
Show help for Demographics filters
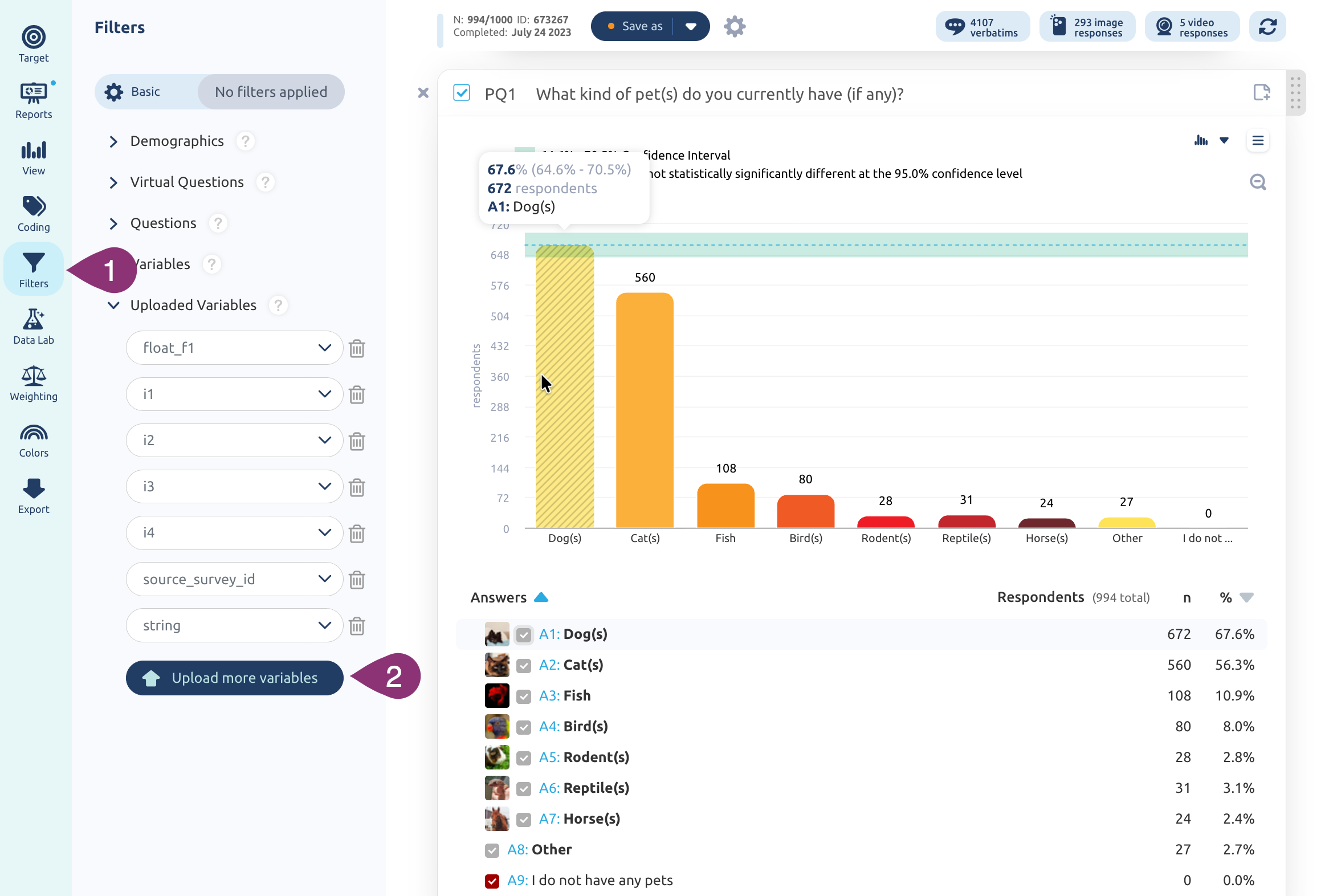tap(245, 141)
